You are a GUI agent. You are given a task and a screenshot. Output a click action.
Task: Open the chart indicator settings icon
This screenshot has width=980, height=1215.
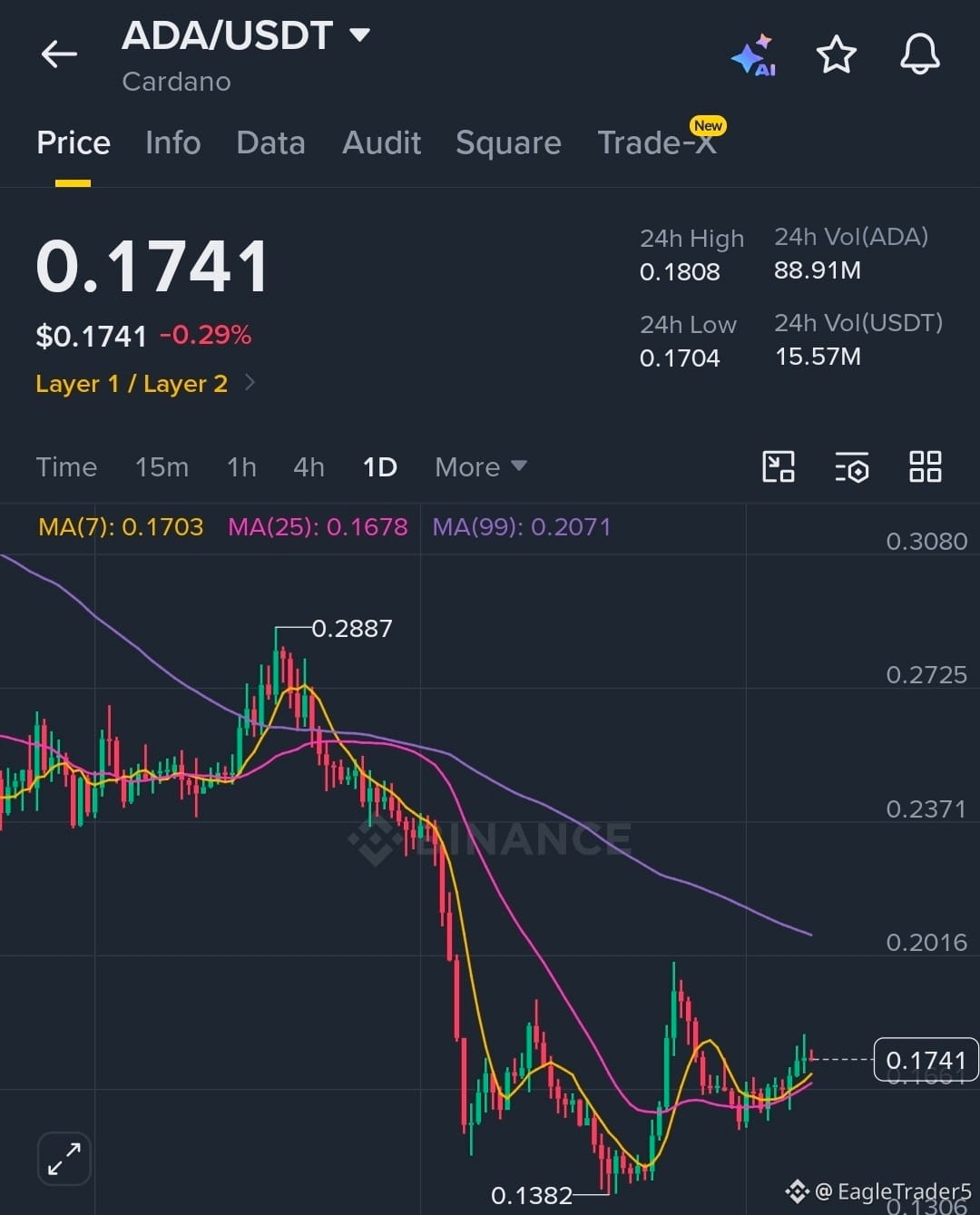coord(852,466)
